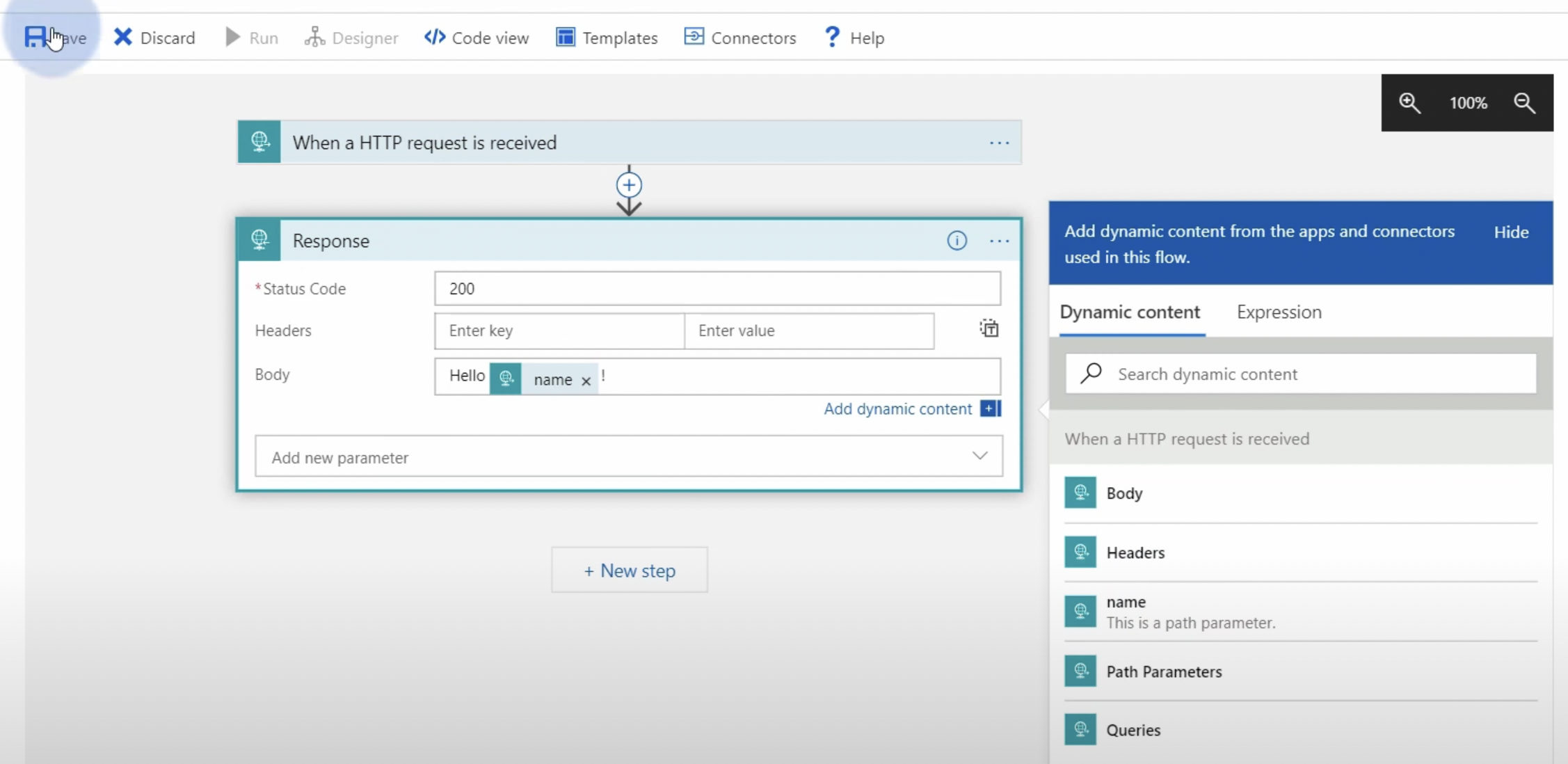Click the HTTP request trigger icon

click(x=259, y=142)
